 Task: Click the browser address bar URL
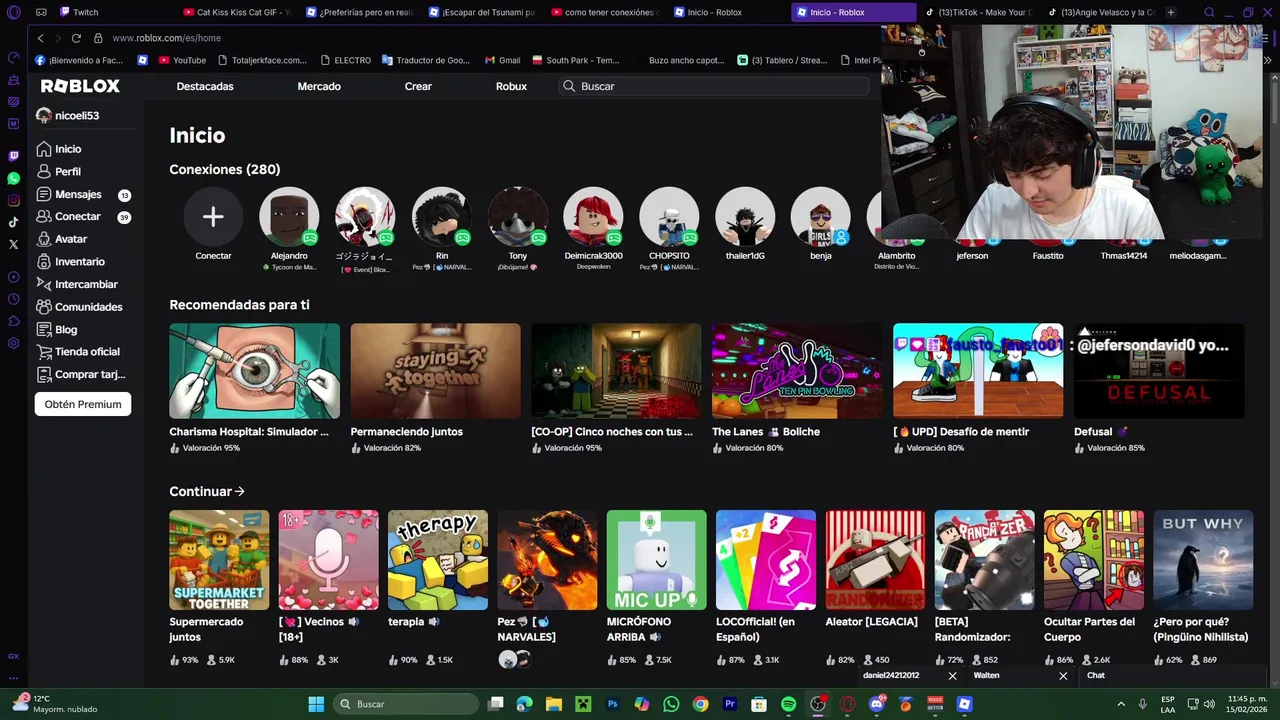[x=167, y=38]
